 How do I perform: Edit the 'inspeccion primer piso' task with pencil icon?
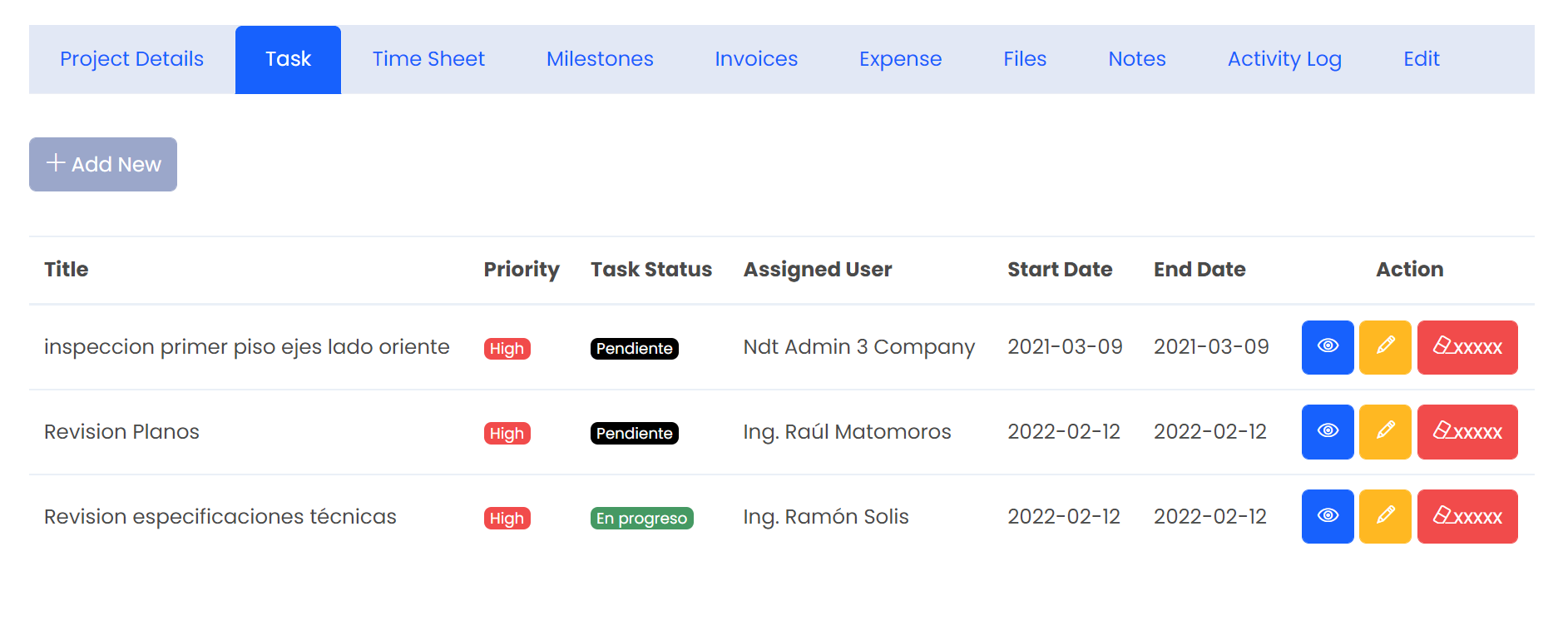1384,347
